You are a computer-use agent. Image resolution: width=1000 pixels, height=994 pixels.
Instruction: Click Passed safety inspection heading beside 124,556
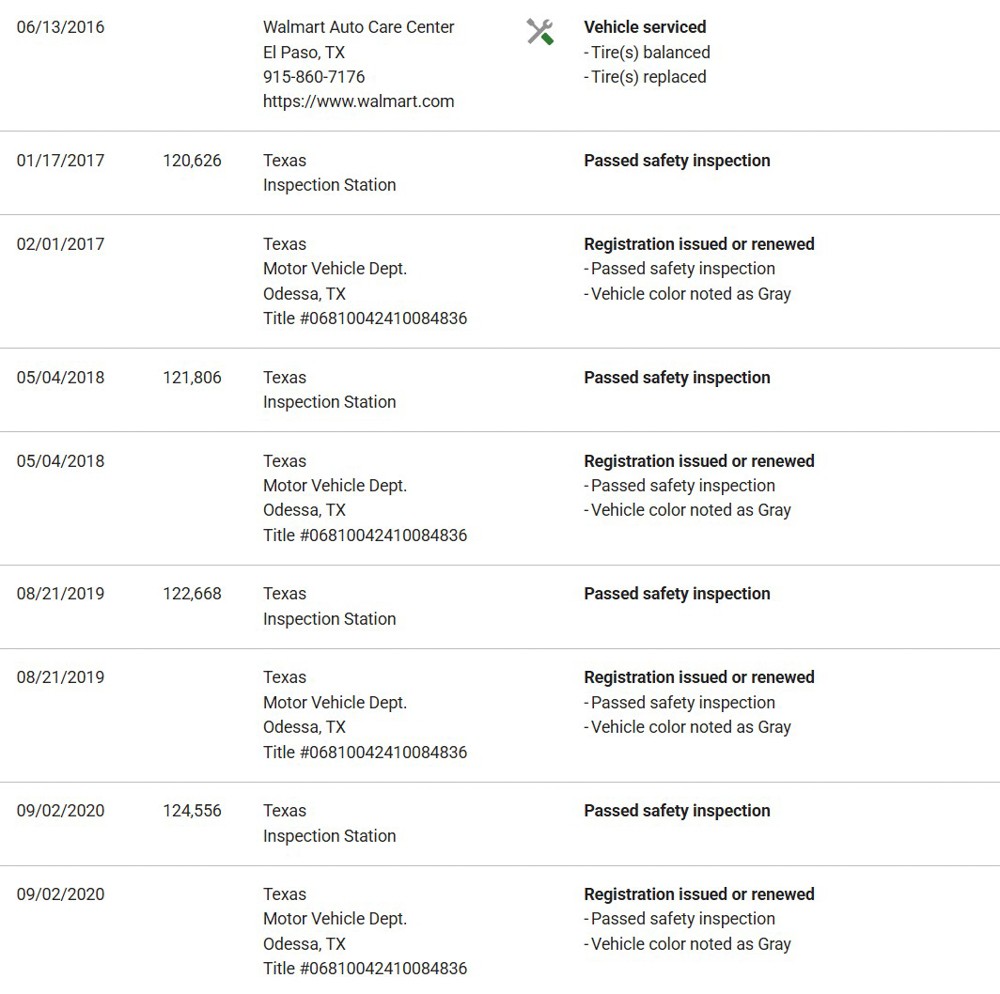tap(677, 810)
